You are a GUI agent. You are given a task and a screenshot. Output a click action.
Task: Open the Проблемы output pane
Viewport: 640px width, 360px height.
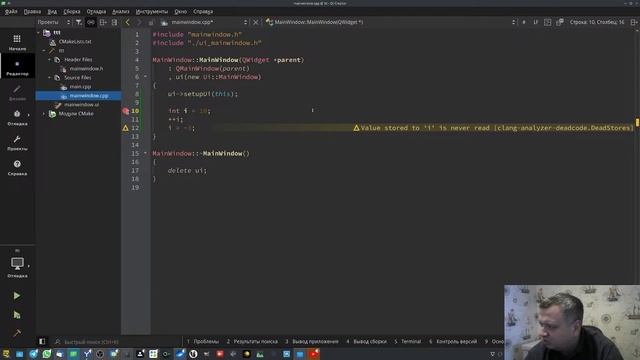(x=203, y=341)
